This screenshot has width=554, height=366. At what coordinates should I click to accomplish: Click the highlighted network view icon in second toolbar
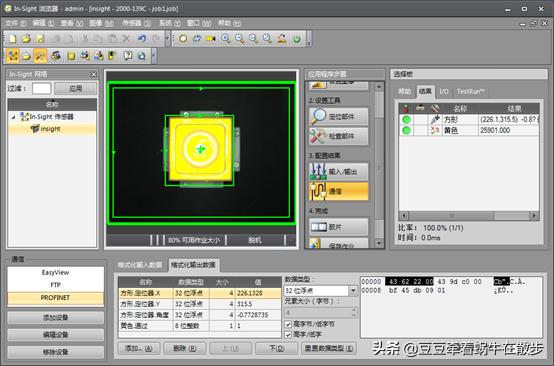13,56
